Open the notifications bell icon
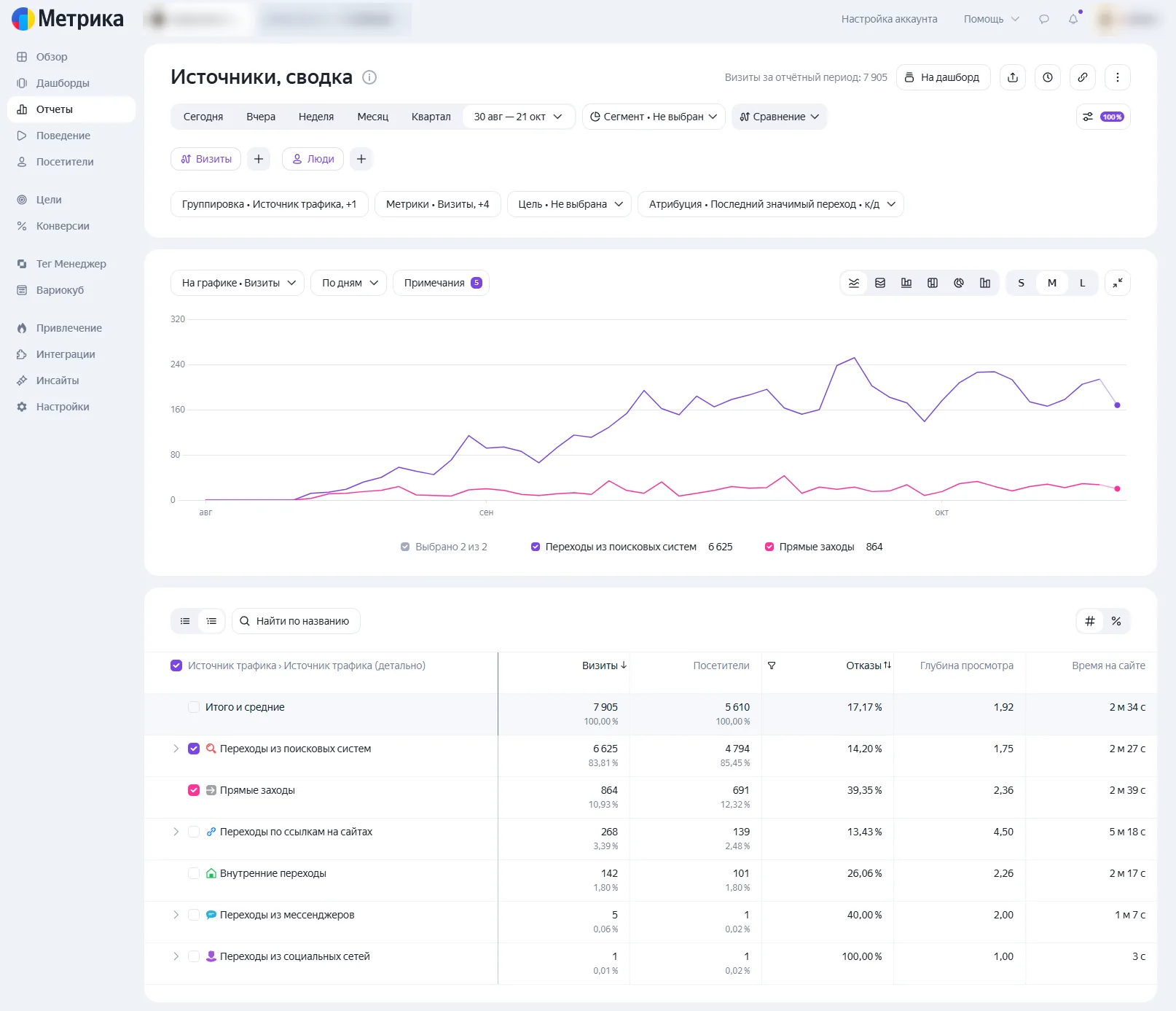This screenshot has width=1176, height=1011. pyautogui.click(x=1073, y=19)
